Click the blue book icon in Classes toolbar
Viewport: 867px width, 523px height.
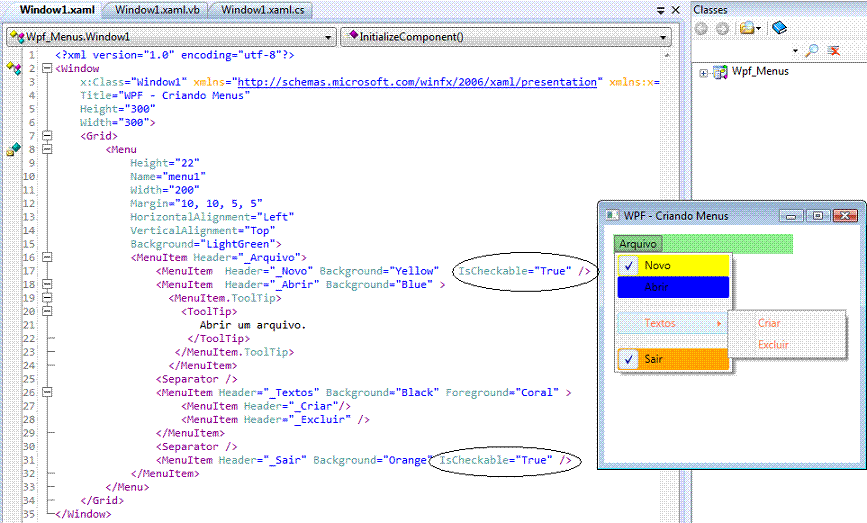[780, 28]
